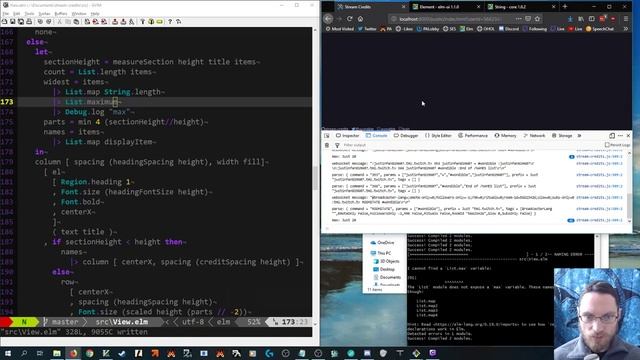Open the Elm bookmark
Screen dimensions: 640x360
tap(466, 29)
